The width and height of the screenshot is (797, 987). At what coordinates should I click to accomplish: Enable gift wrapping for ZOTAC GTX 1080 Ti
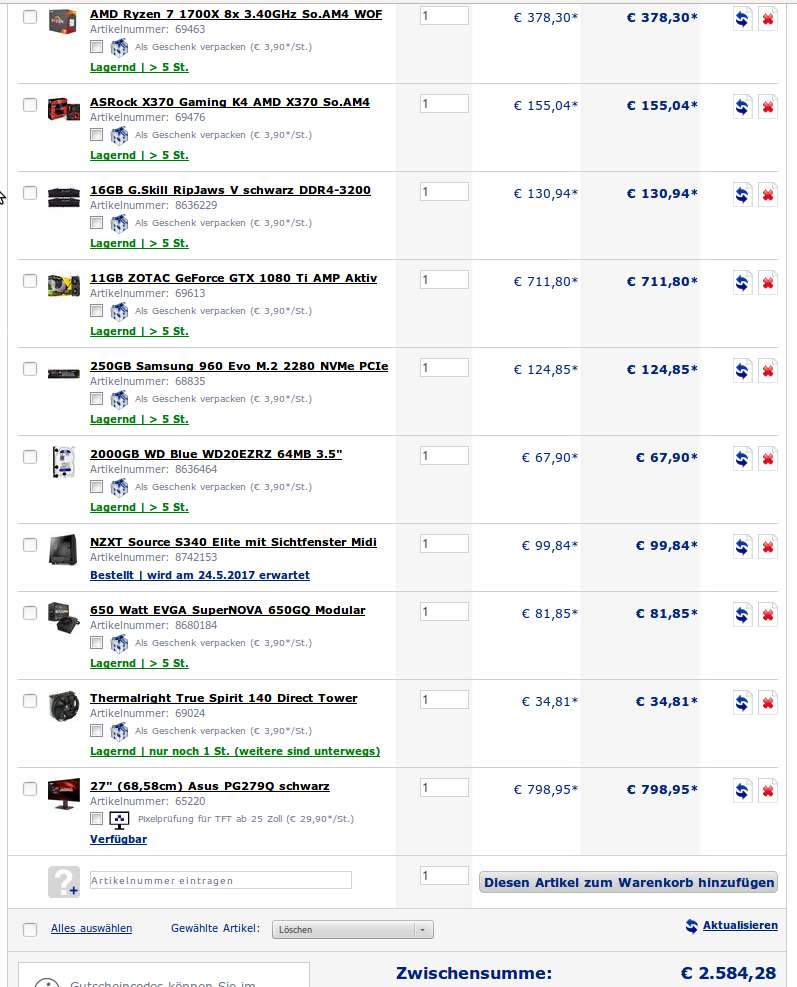[x=96, y=310]
